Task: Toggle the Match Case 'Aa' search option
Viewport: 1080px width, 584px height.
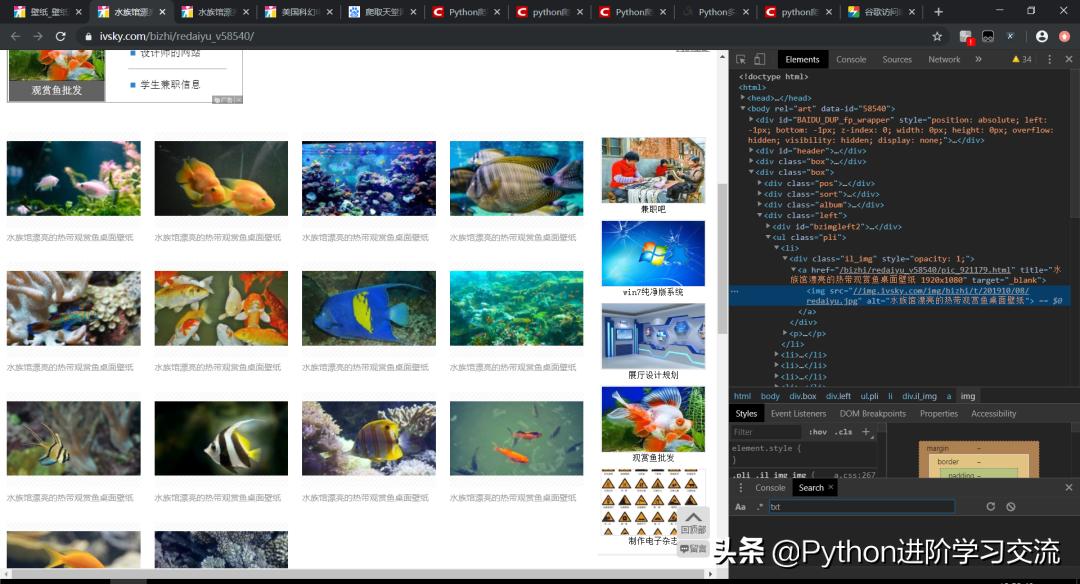Action: [x=741, y=507]
